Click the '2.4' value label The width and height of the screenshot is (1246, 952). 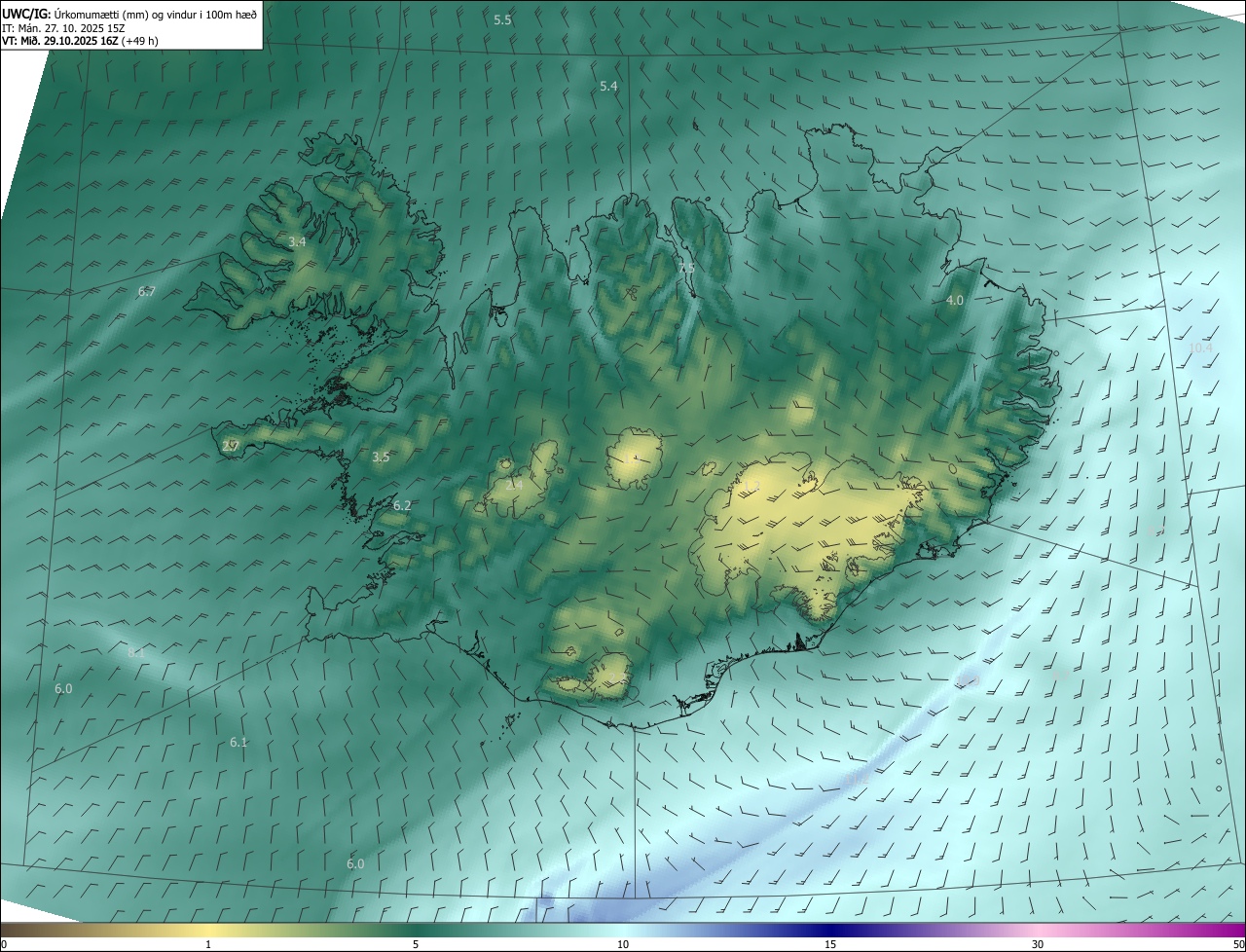(x=514, y=485)
